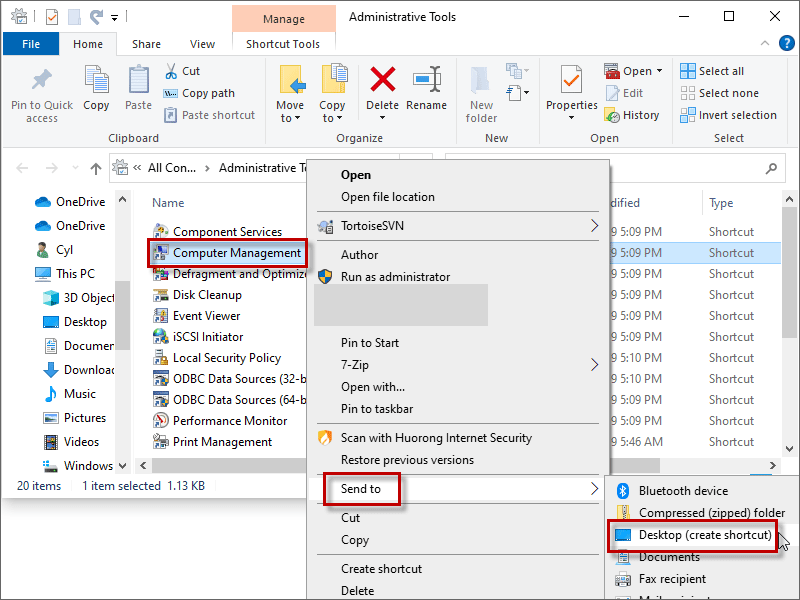
Task: Select Fax recipient in Send to
Action: [672, 579]
